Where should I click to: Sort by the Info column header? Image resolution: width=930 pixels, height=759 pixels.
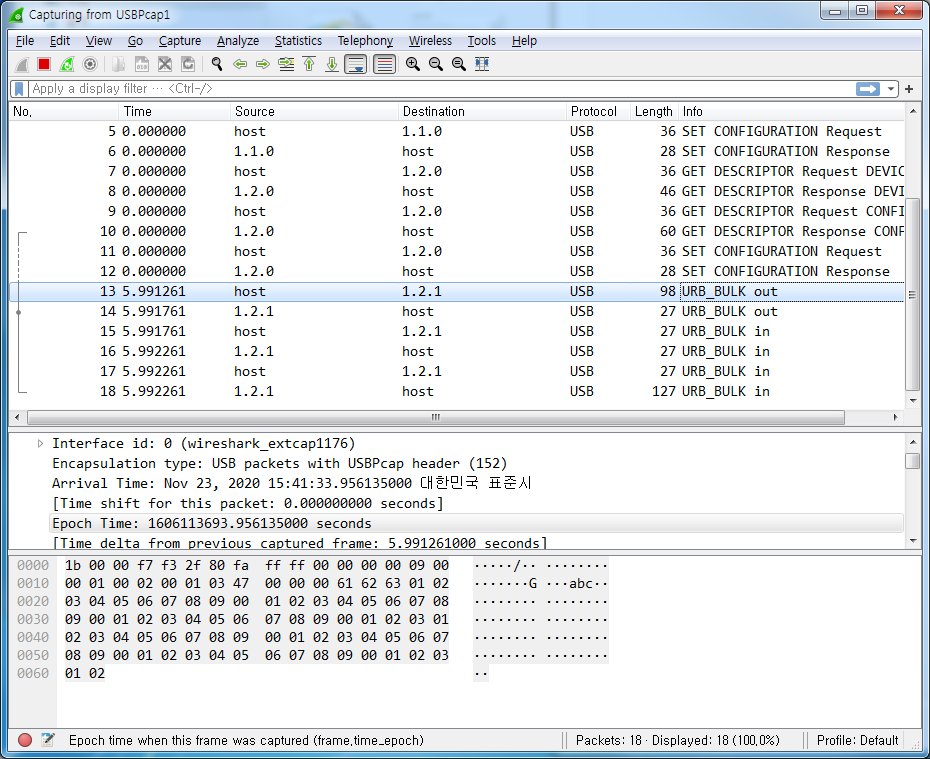pyautogui.click(x=791, y=111)
